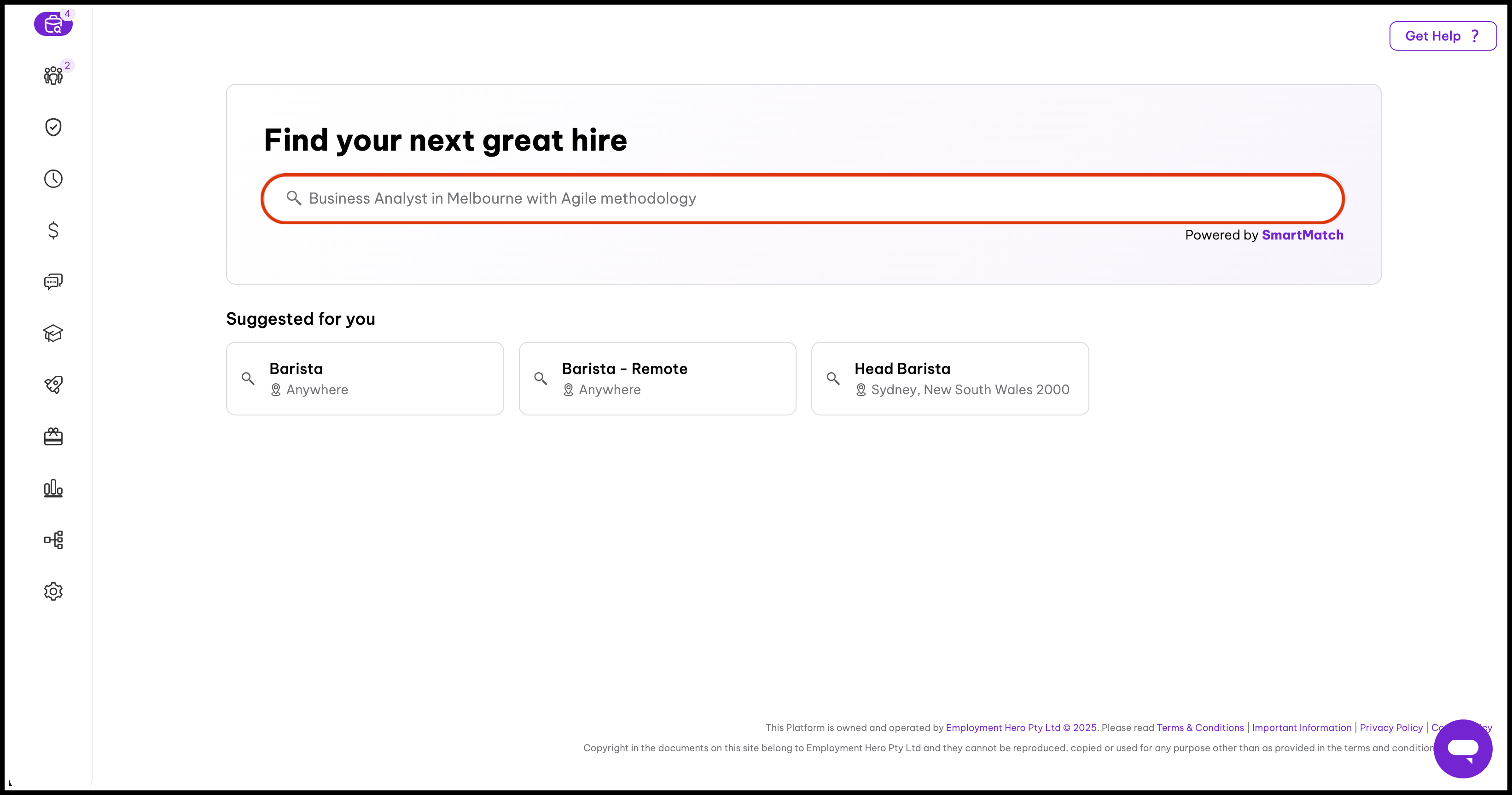The width and height of the screenshot is (1512, 795).
Task: Select the Barista Anywhere suggestion card
Action: coord(365,379)
